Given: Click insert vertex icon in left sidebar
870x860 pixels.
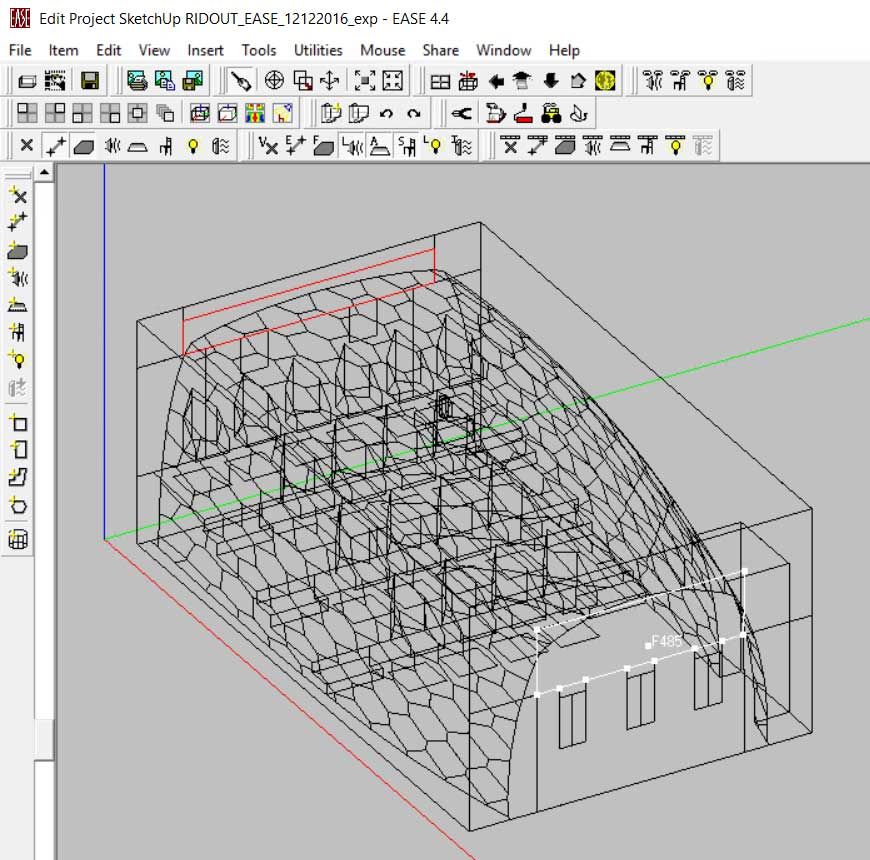Looking at the screenshot, I should coord(18,195).
